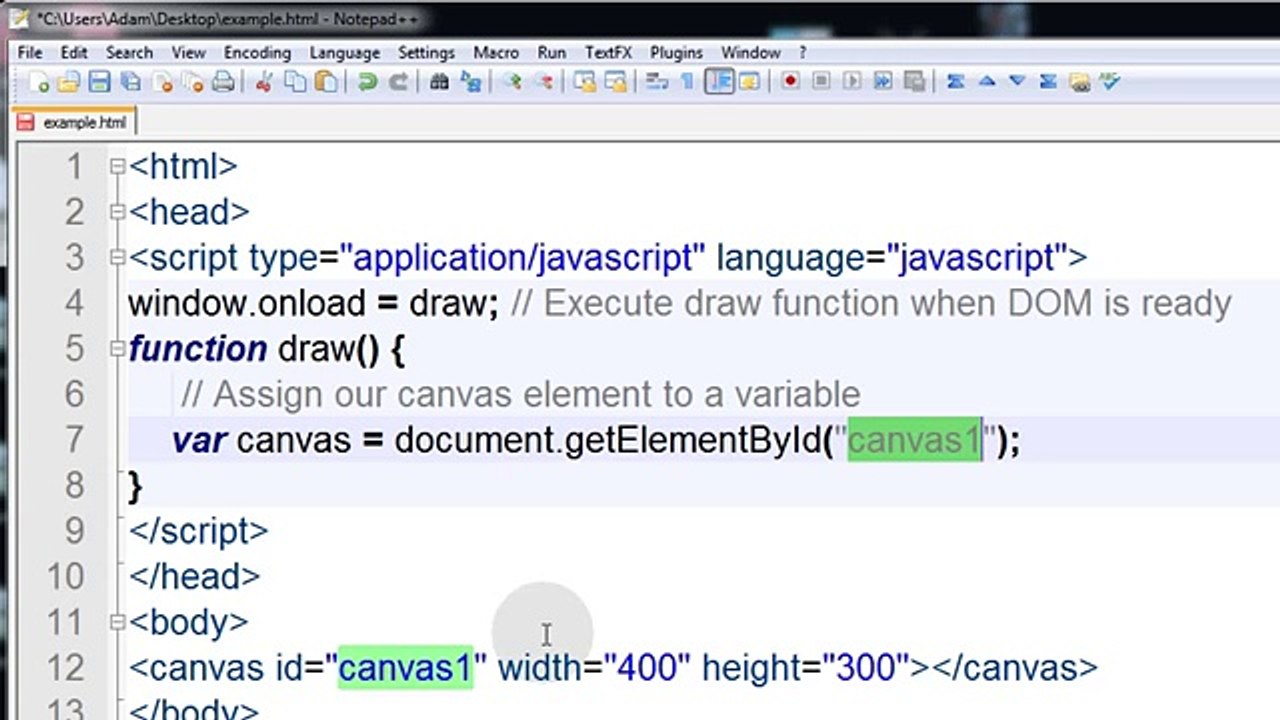Screen dimensions: 1280x720
Task: Open the Search menu
Action: click(x=129, y=52)
